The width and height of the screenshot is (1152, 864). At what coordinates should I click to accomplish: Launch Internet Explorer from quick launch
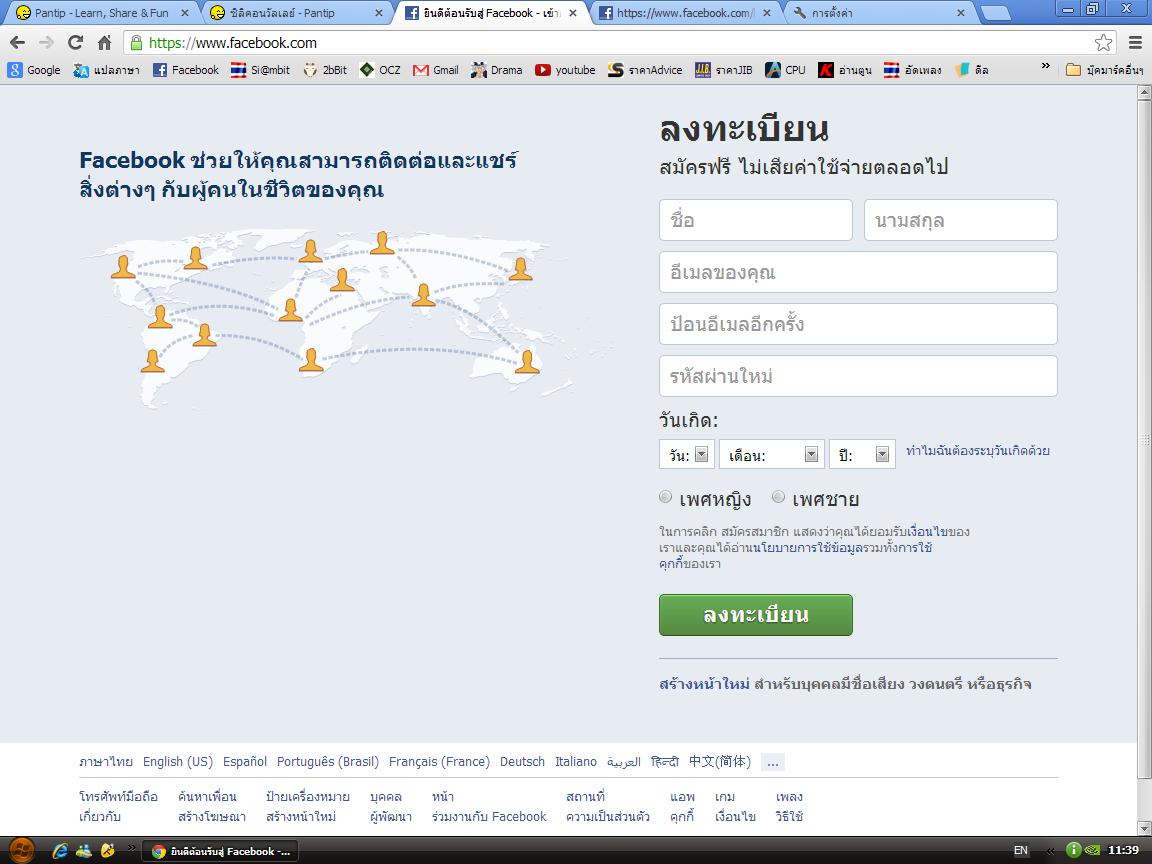60,851
